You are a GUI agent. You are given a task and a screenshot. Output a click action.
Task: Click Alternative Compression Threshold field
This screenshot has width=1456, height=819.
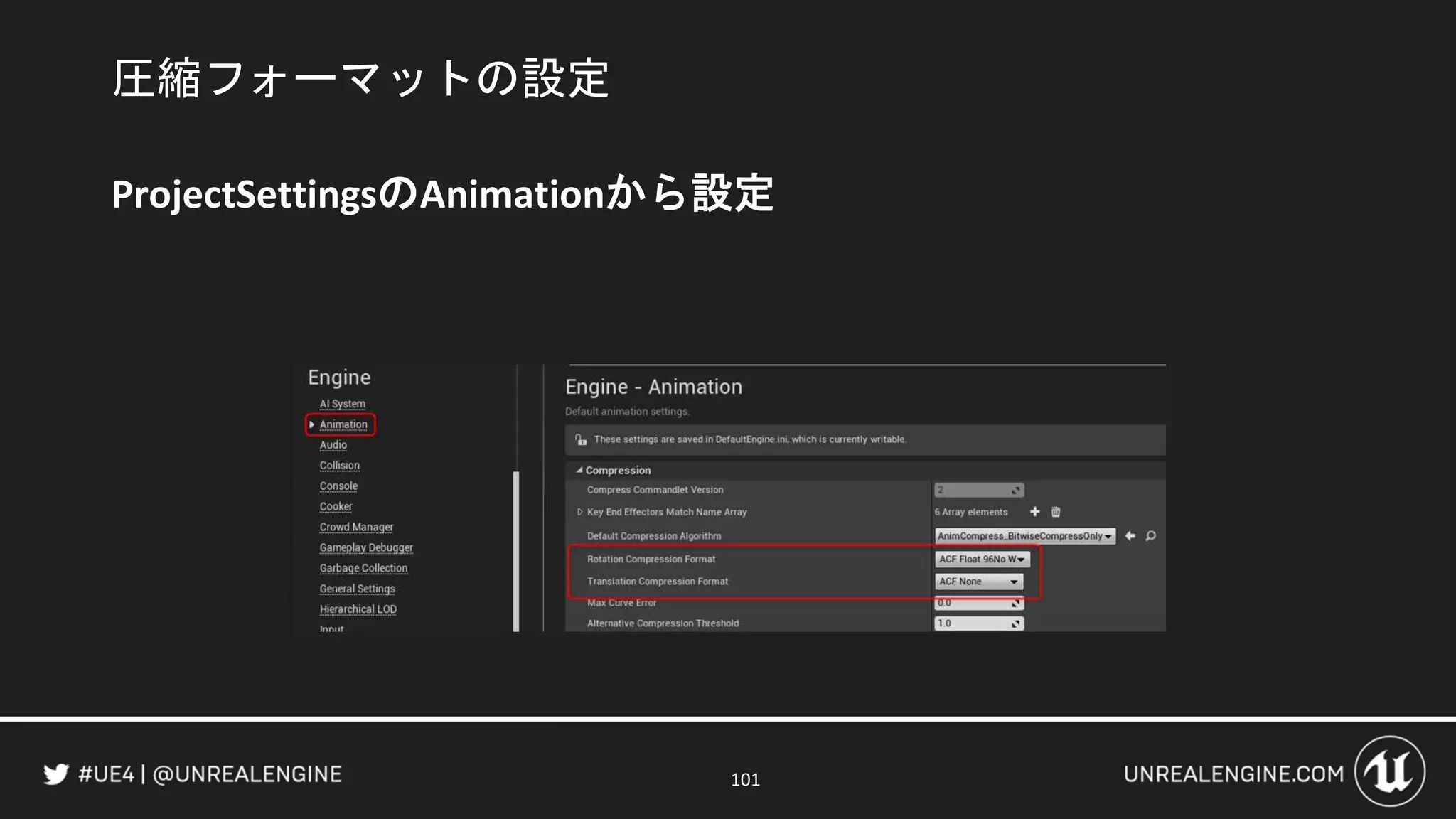[979, 623]
